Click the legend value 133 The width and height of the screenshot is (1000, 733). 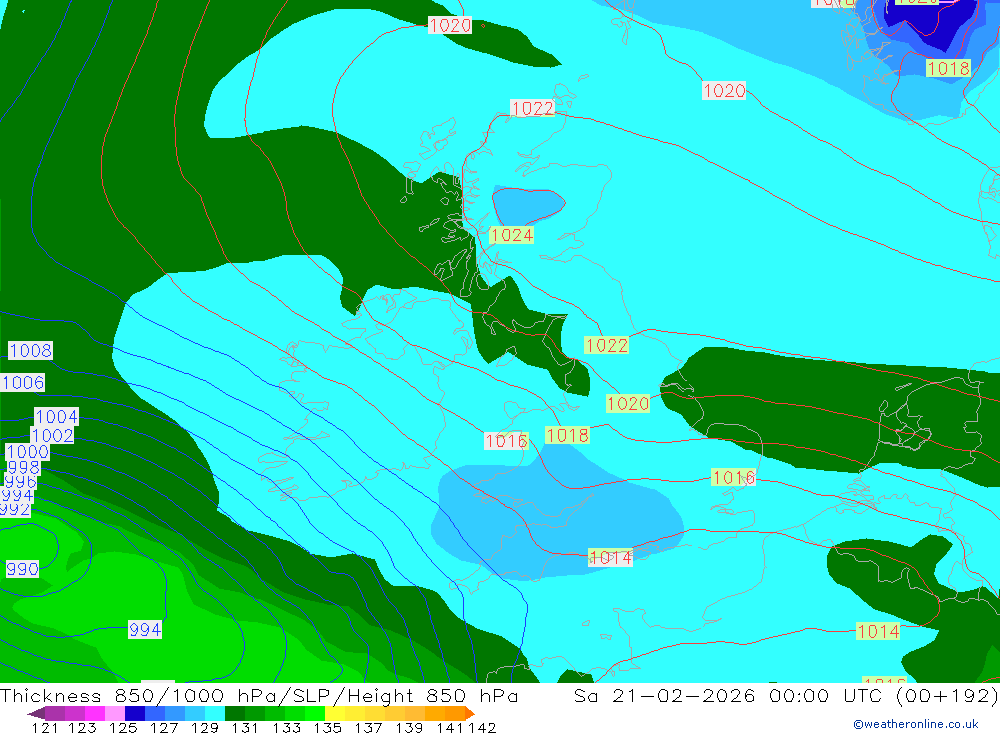coord(286,727)
